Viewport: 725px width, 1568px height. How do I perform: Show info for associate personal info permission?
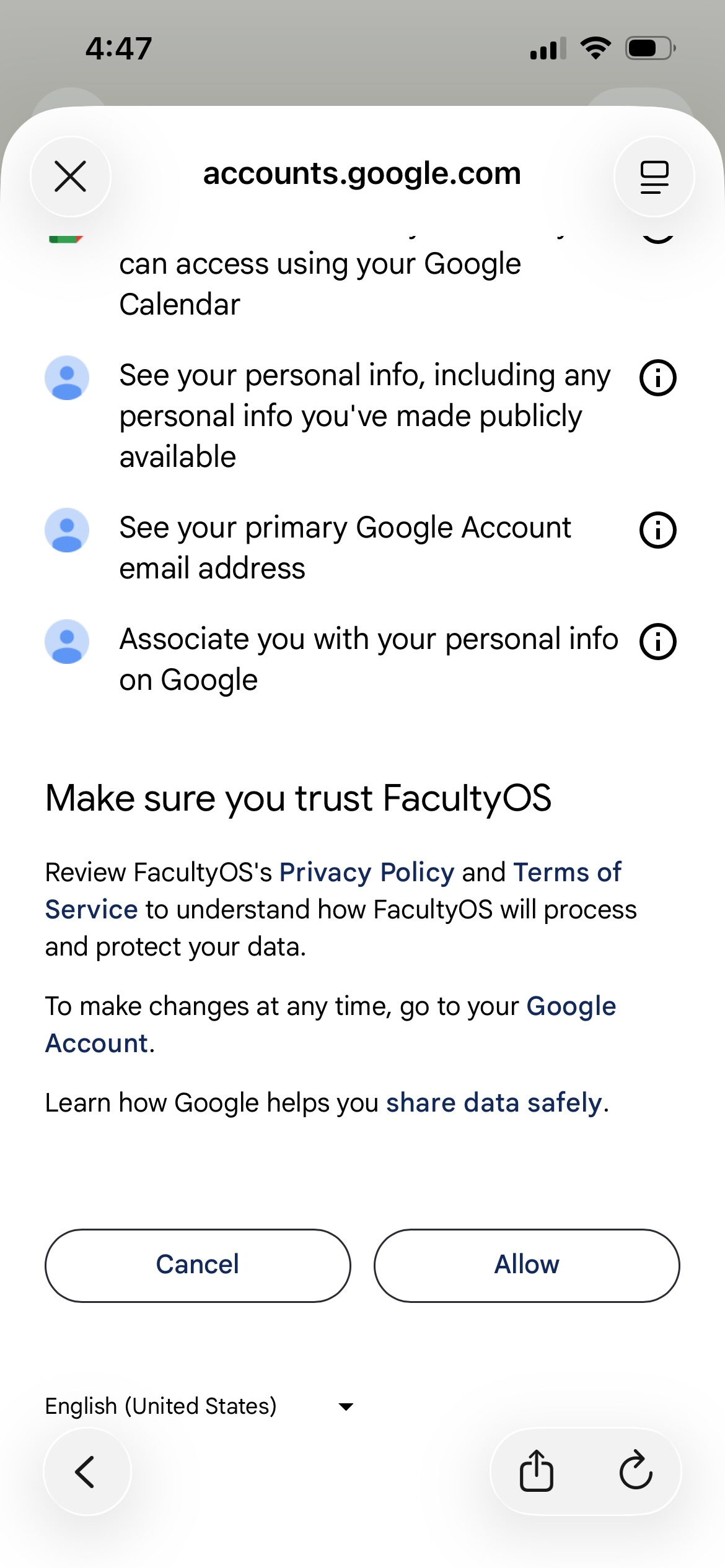click(657, 642)
